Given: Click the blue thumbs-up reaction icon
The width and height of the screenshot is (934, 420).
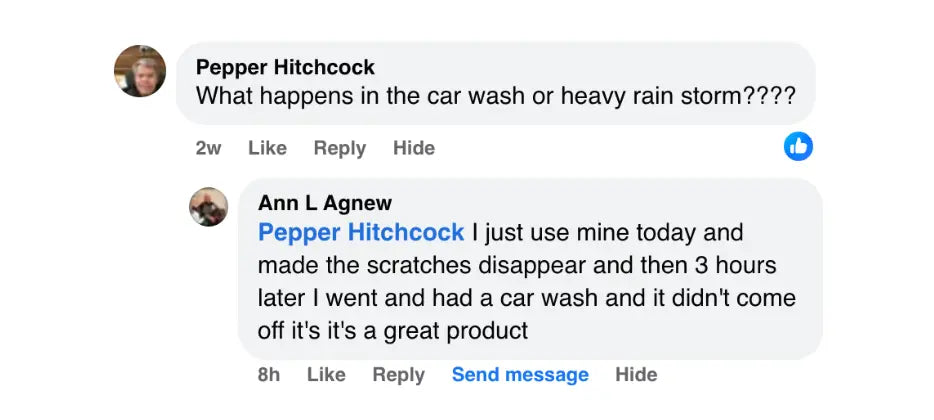Looking at the screenshot, I should [x=798, y=147].
